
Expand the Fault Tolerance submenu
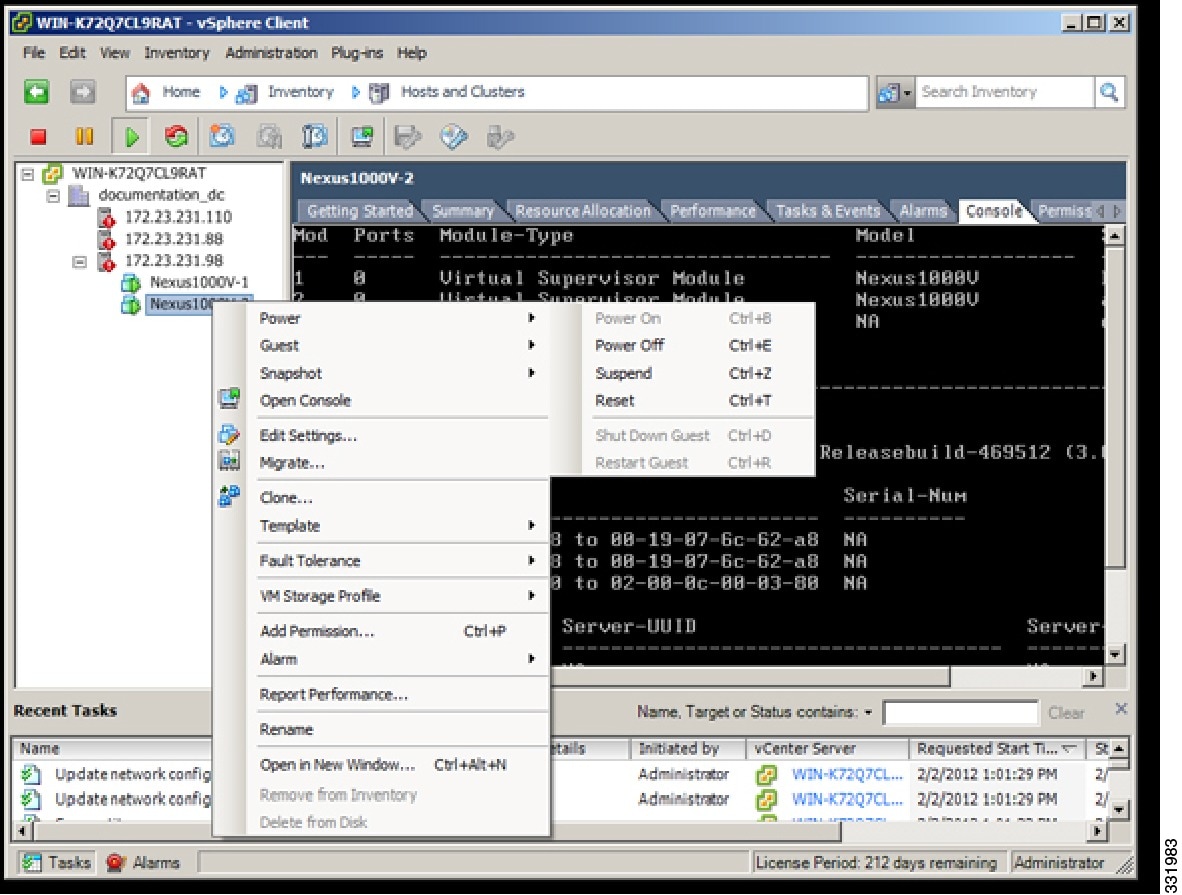531,561
